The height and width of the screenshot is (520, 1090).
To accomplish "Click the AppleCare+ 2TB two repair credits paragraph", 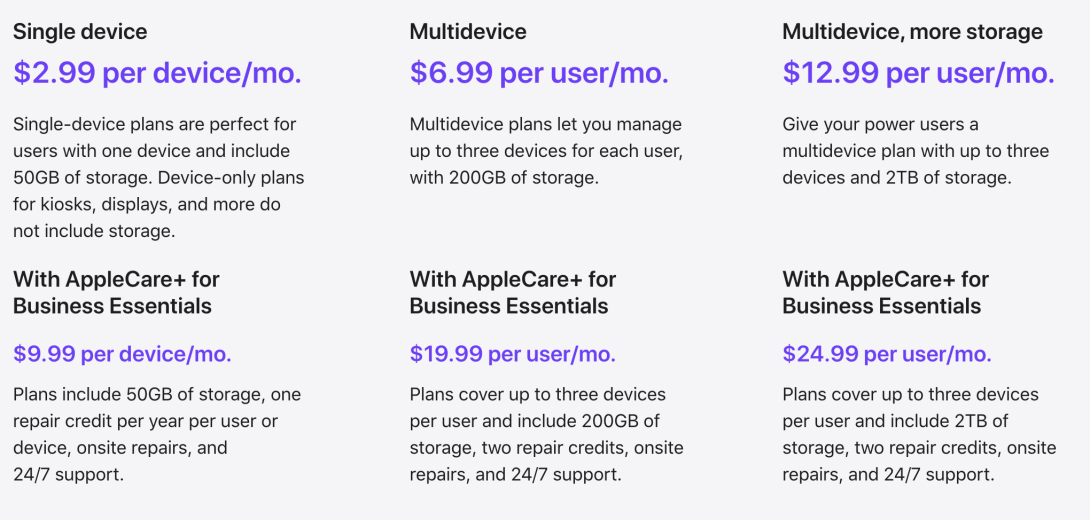I will click(x=919, y=434).
